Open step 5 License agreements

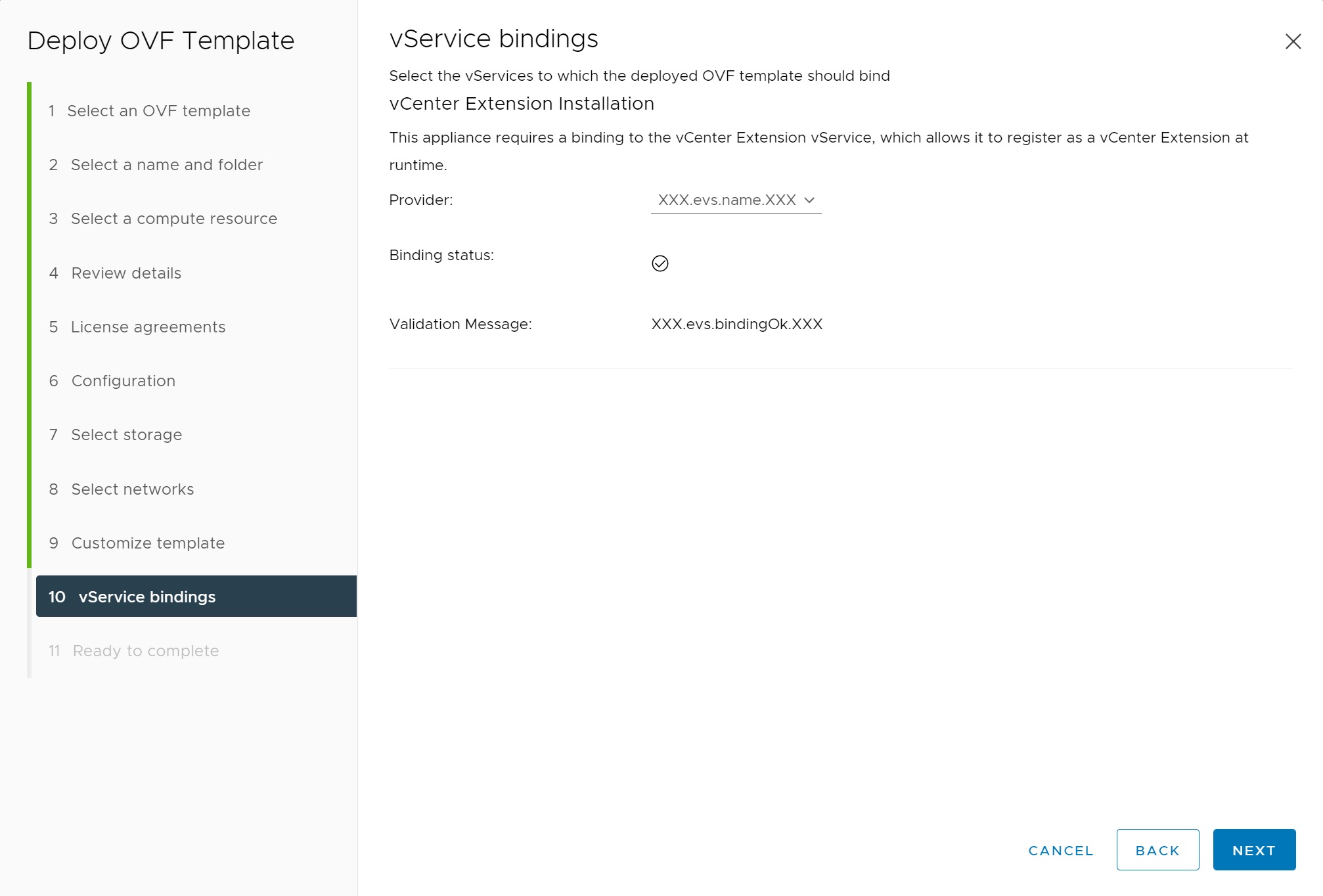(x=148, y=327)
